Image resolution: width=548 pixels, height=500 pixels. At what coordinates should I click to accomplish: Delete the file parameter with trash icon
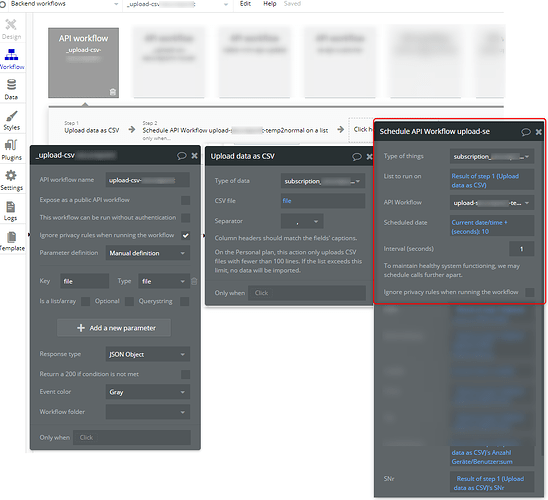point(194,281)
